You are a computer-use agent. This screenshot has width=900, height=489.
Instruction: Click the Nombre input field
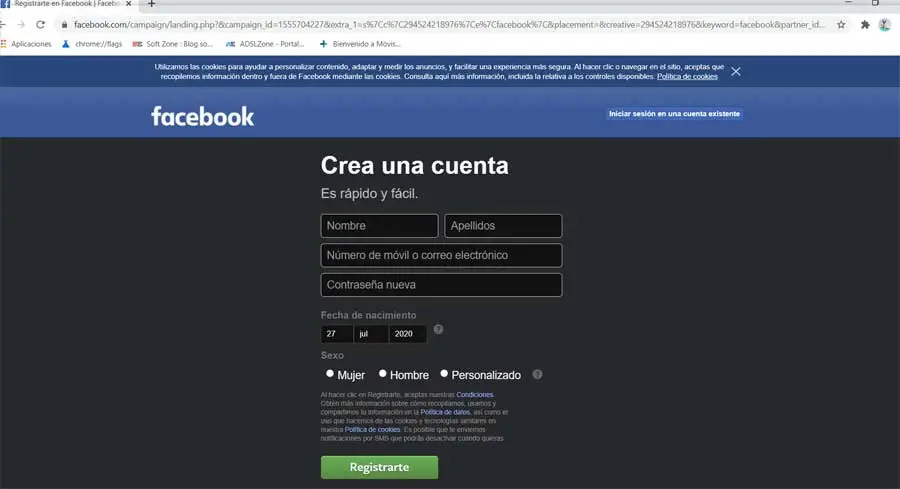click(379, 226)
